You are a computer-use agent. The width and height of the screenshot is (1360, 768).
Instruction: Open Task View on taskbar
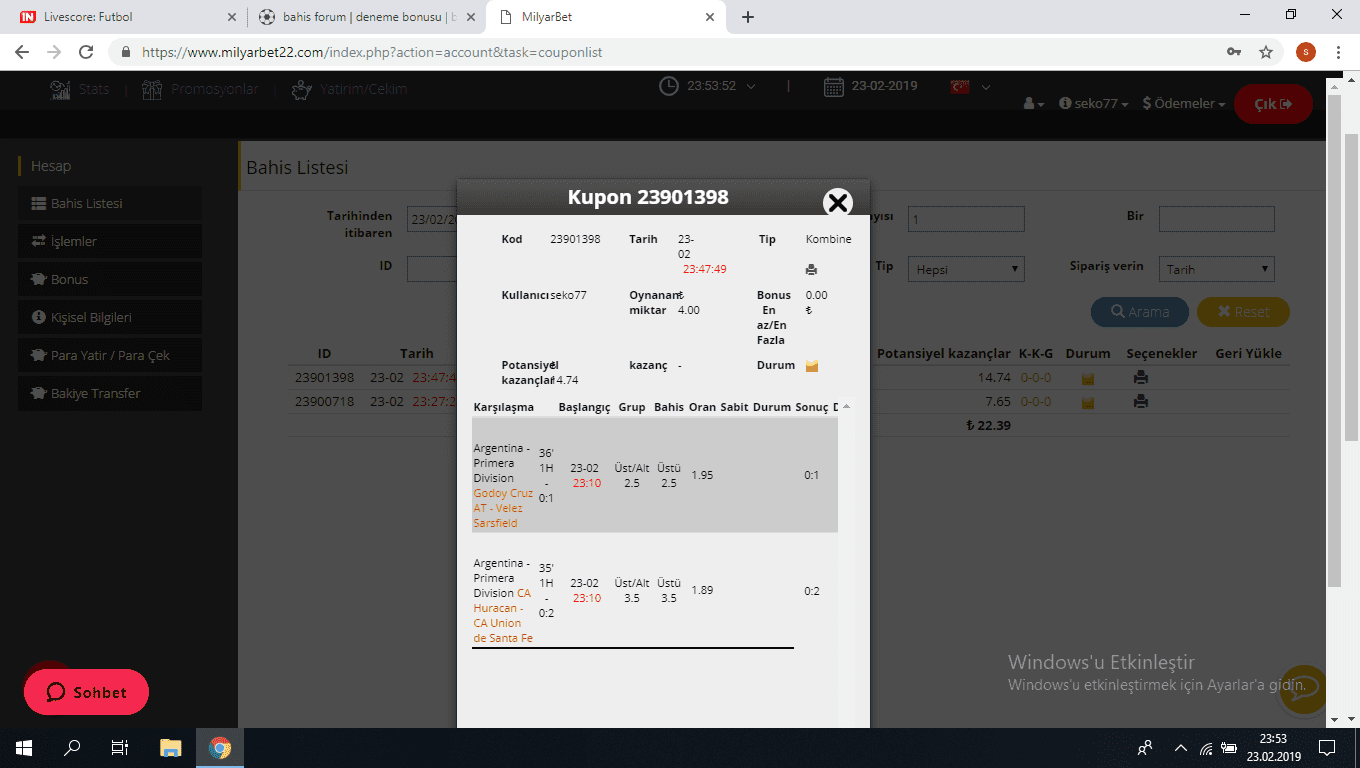click(120, 748)
